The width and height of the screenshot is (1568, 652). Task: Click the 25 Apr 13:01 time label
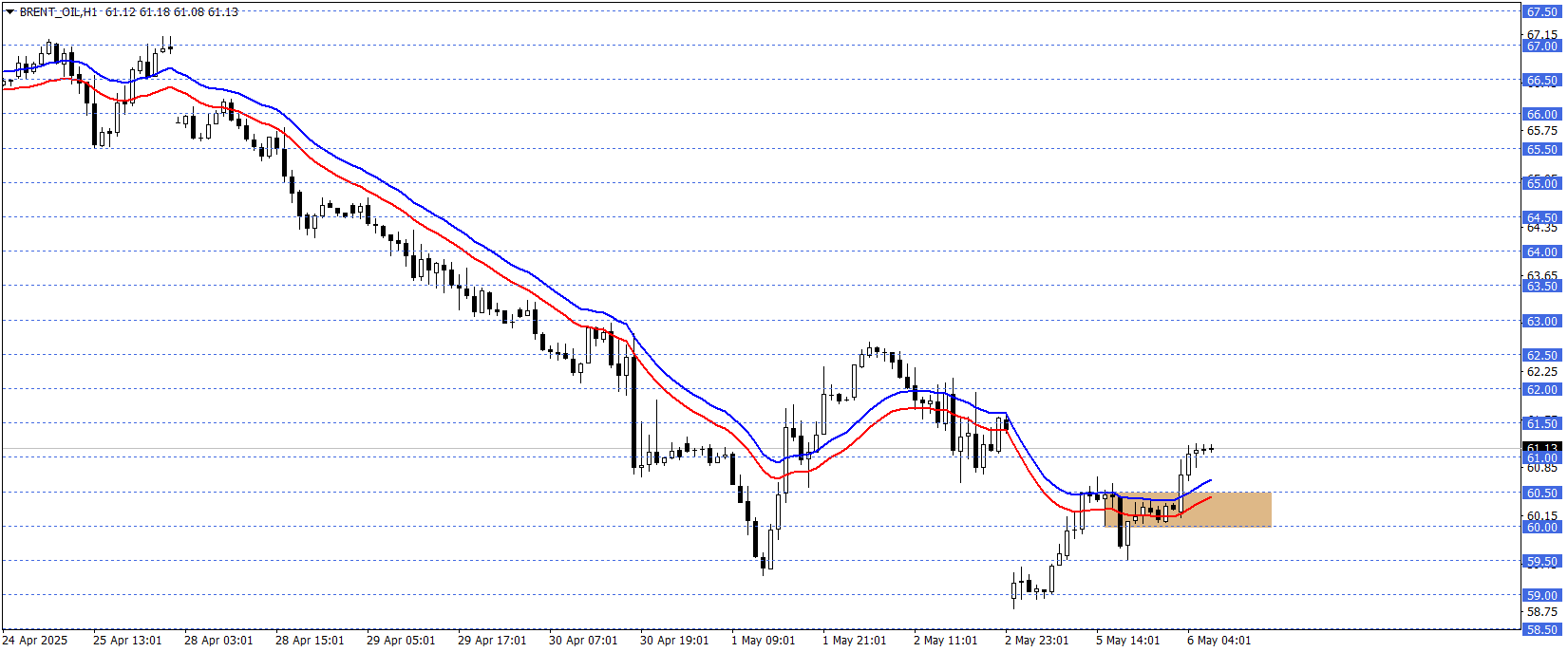[x=127, y=641]
